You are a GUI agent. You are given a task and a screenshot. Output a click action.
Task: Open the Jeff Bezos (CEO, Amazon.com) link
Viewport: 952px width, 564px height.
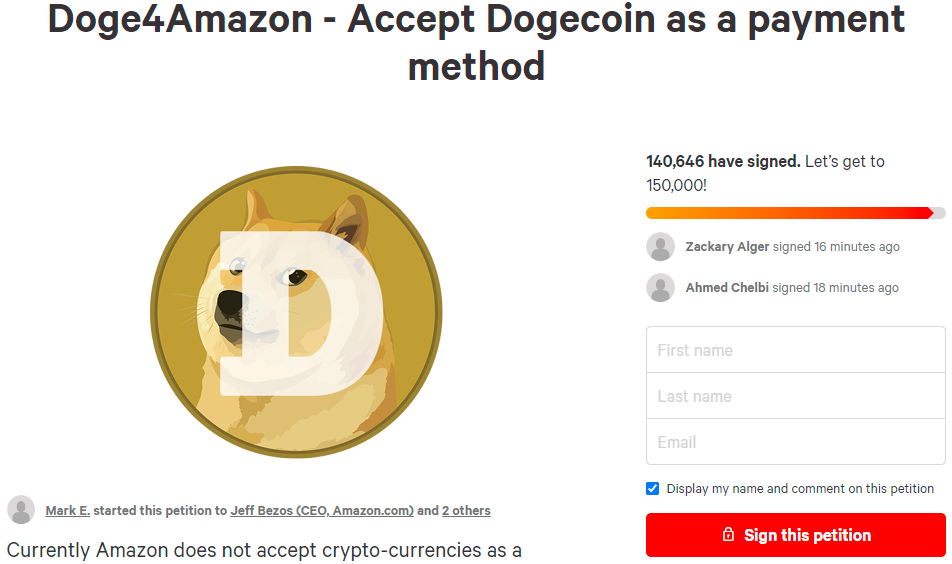pyautogui.click(x=322, y=511)
